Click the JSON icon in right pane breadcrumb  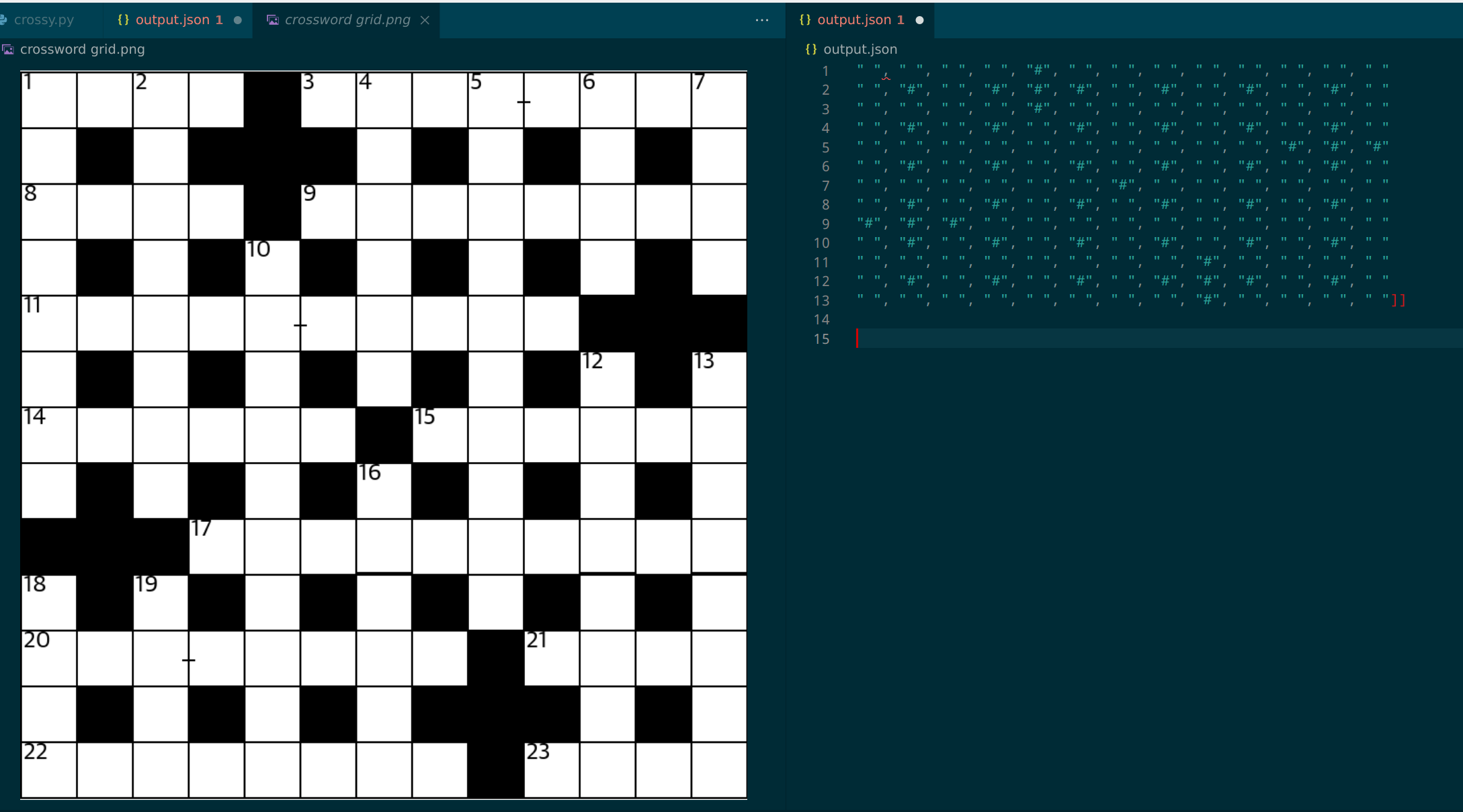(811, 49)
